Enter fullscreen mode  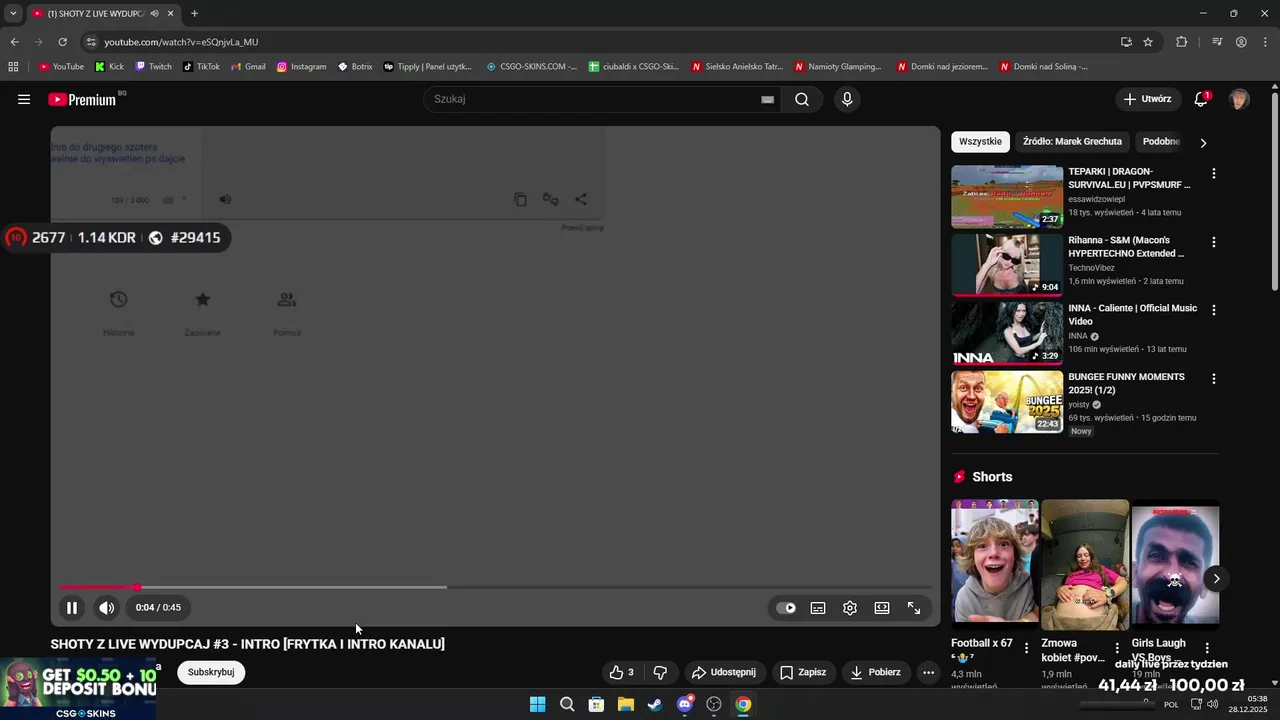[x=914, y=607]
